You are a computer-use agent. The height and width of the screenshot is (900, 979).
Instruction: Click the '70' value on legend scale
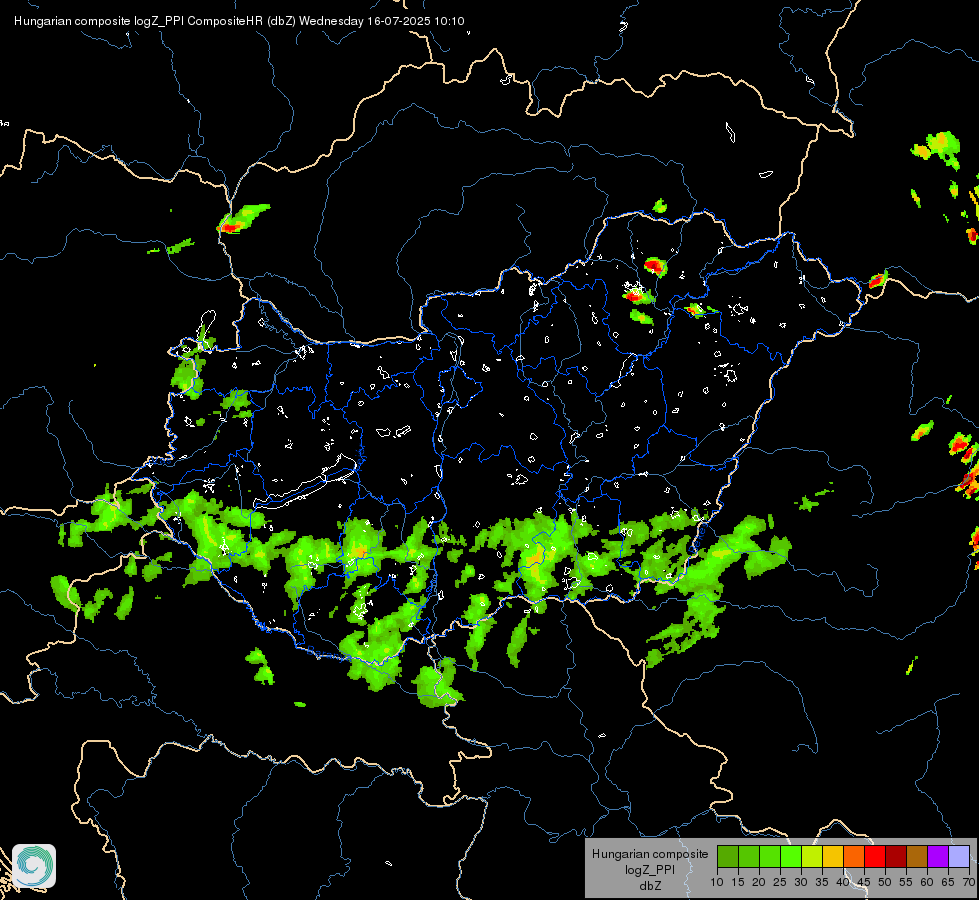point(969,883)
